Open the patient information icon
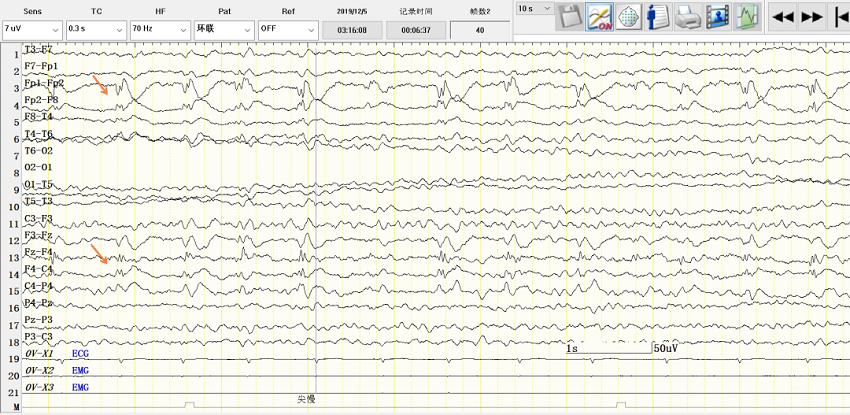 (658, 16)
